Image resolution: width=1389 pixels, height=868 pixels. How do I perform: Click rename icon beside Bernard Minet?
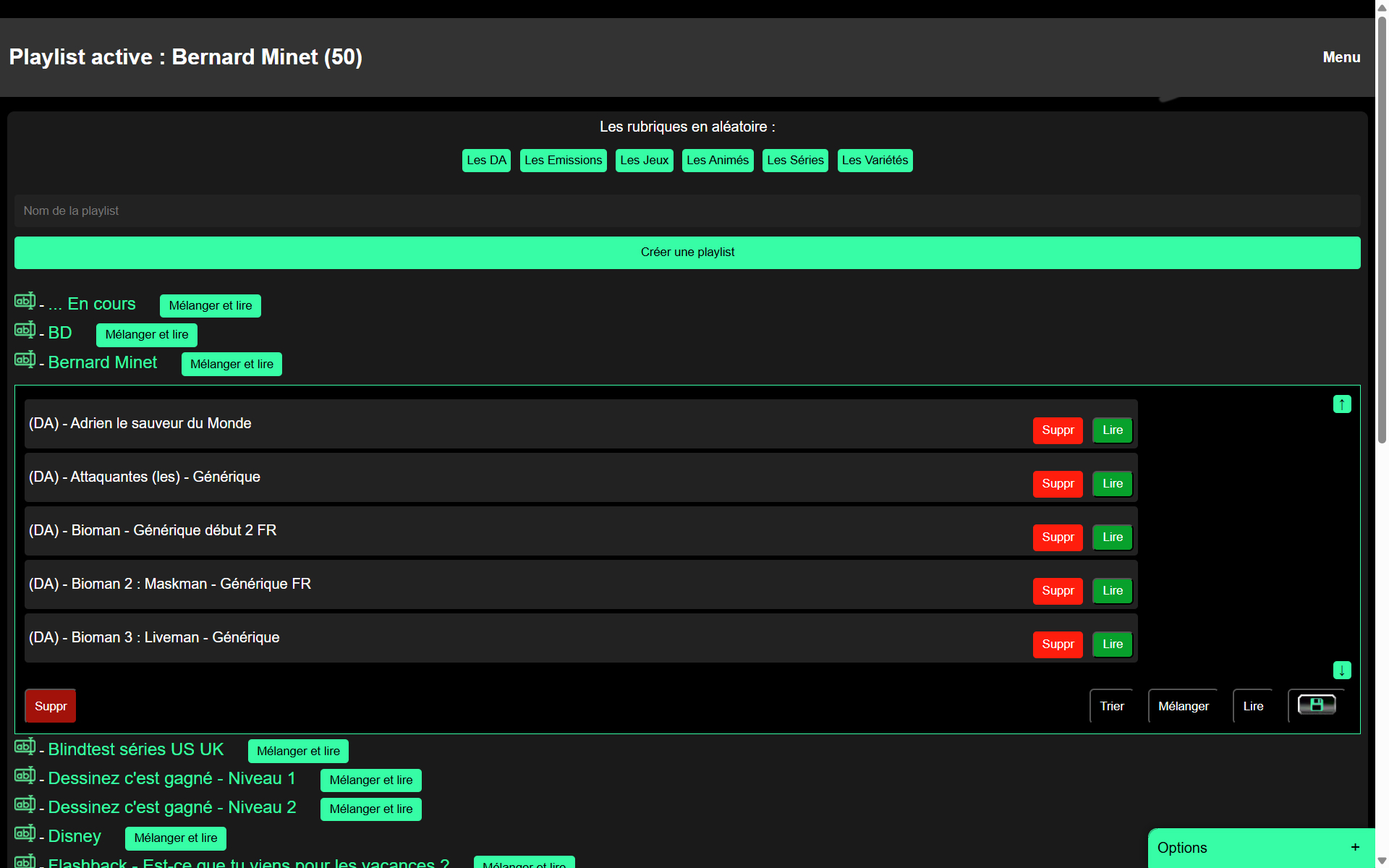click(x=25, y=359)
